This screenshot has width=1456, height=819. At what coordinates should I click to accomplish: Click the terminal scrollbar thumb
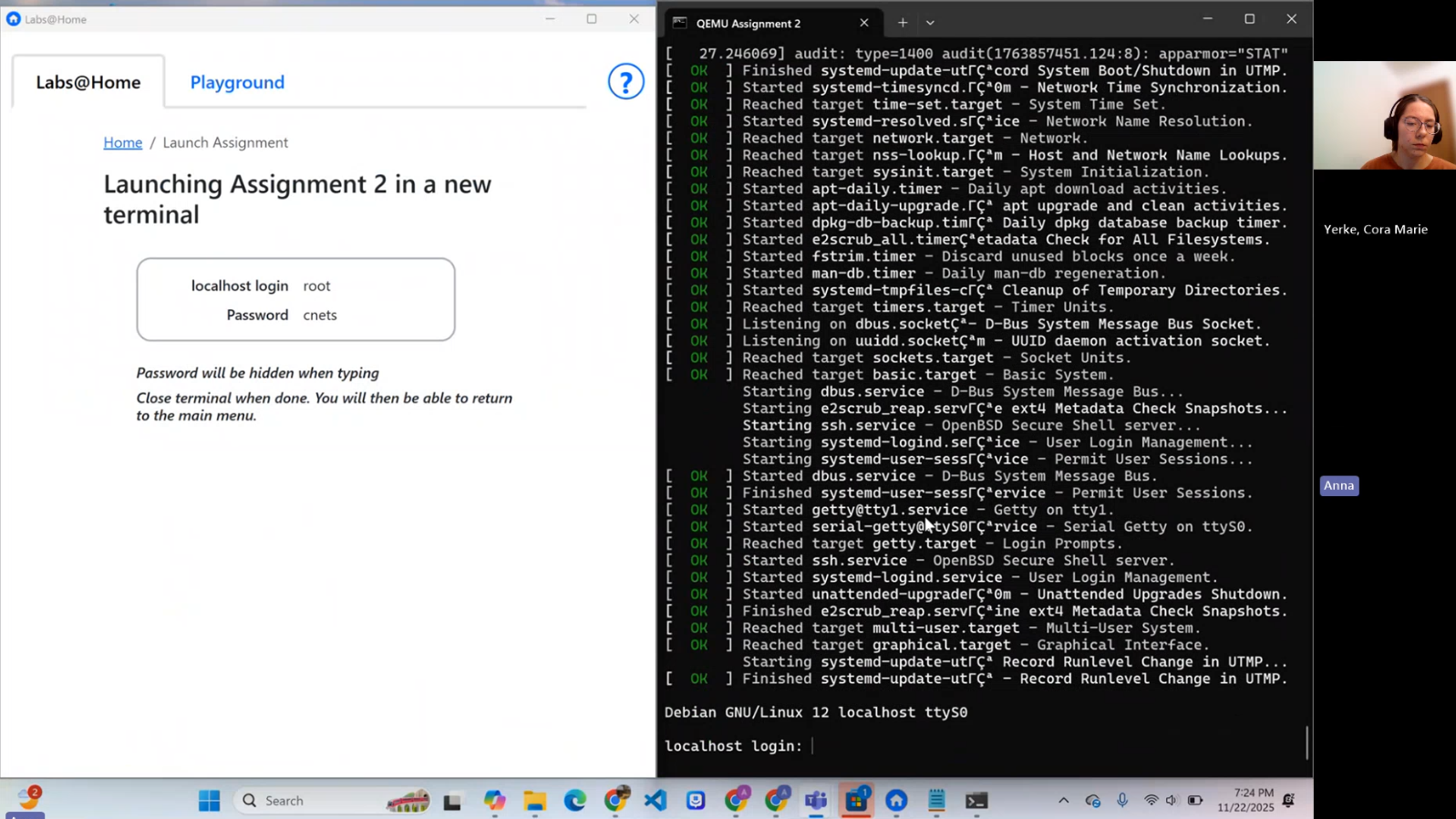(1306, 742)
